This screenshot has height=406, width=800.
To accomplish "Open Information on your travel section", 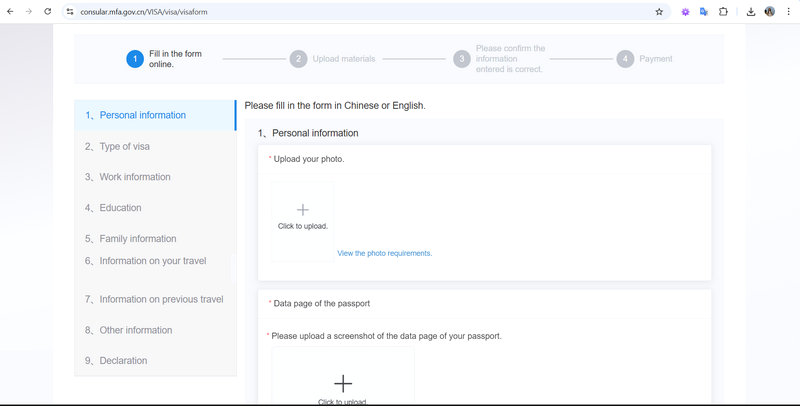I will [x=155, y=261].
